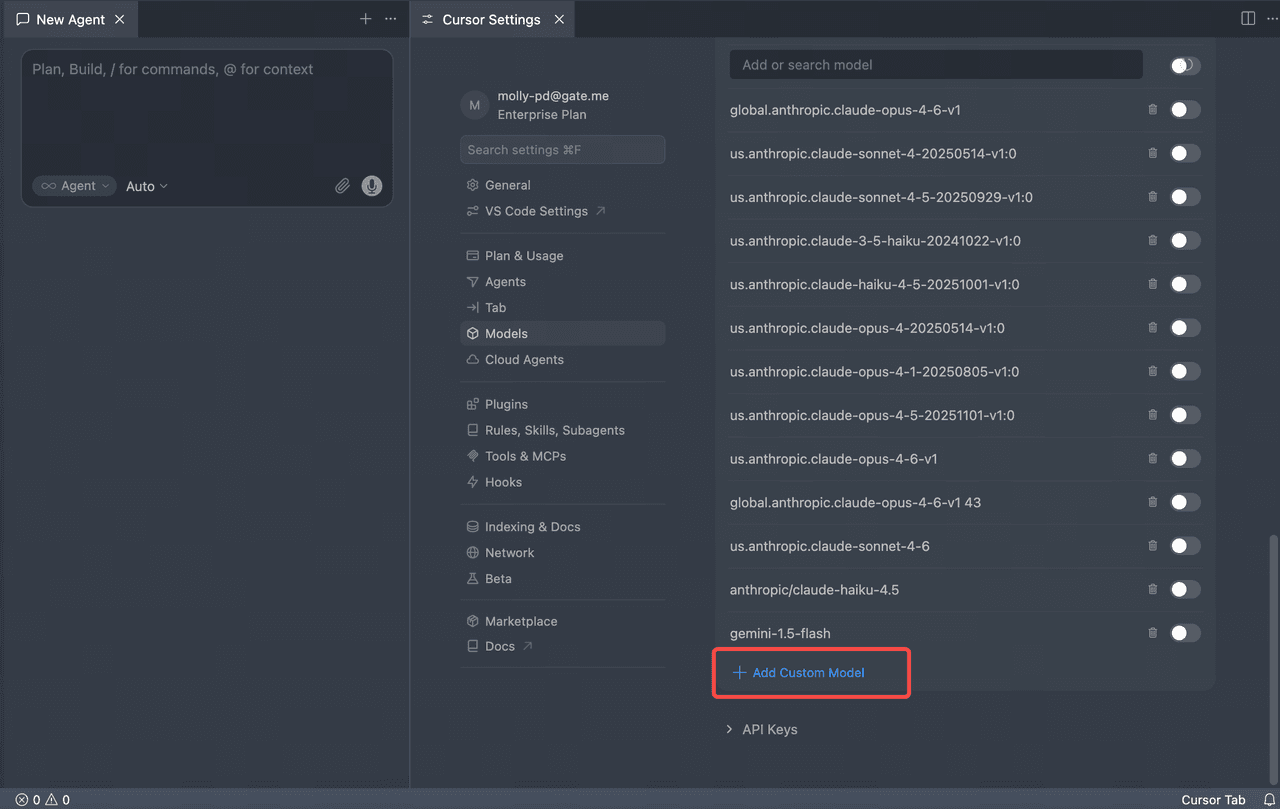The width and height of the screenshot is (1280, 809).
Task: Delete global.anthropic.claude-opus-4-6-v1 43 model
Action: point(1152,502)
